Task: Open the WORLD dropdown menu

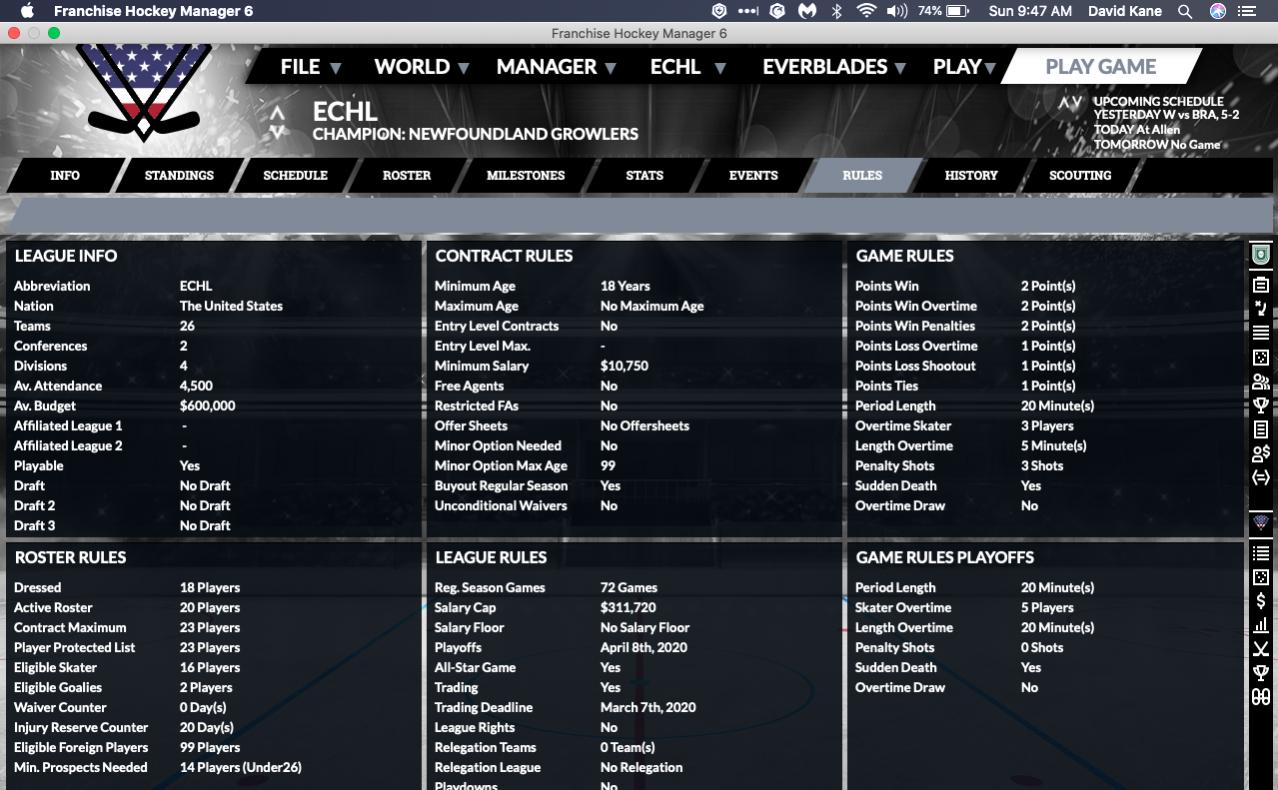Action: coord(421,67)
